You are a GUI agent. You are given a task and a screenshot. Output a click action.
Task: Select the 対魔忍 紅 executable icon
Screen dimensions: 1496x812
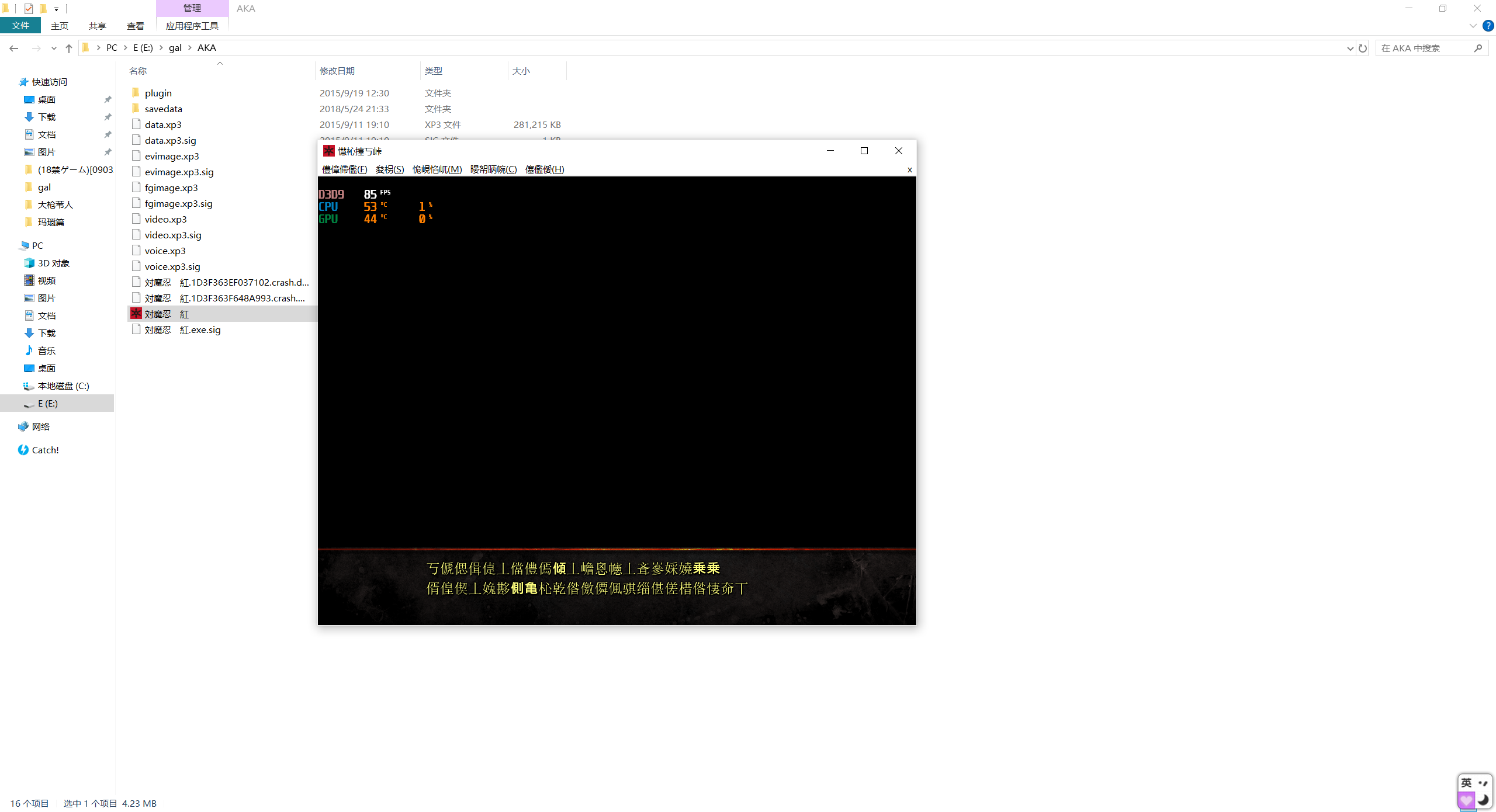coord(136,314)
